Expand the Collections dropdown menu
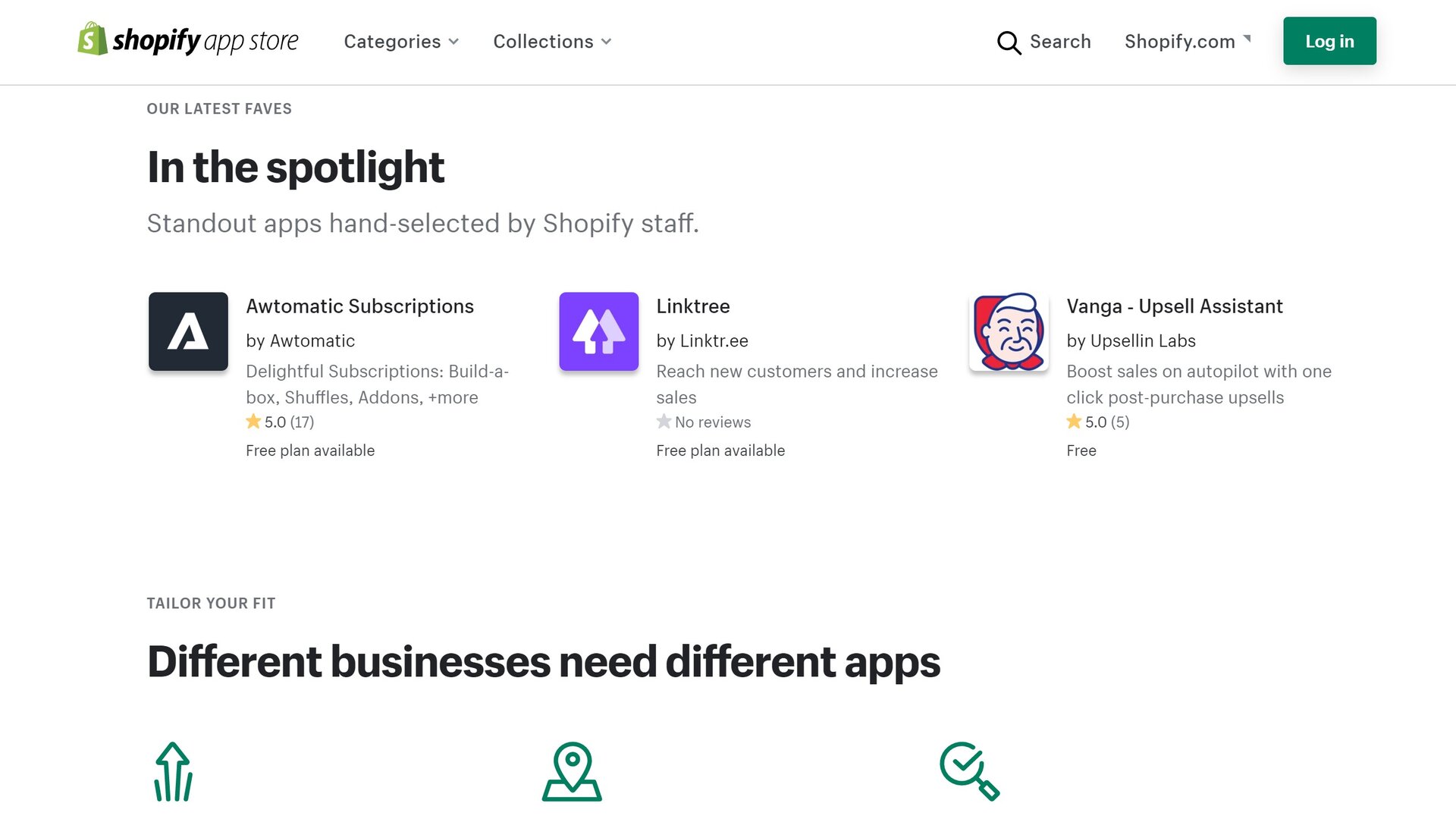Screen dimensions: 1456x819 (552, 42)
